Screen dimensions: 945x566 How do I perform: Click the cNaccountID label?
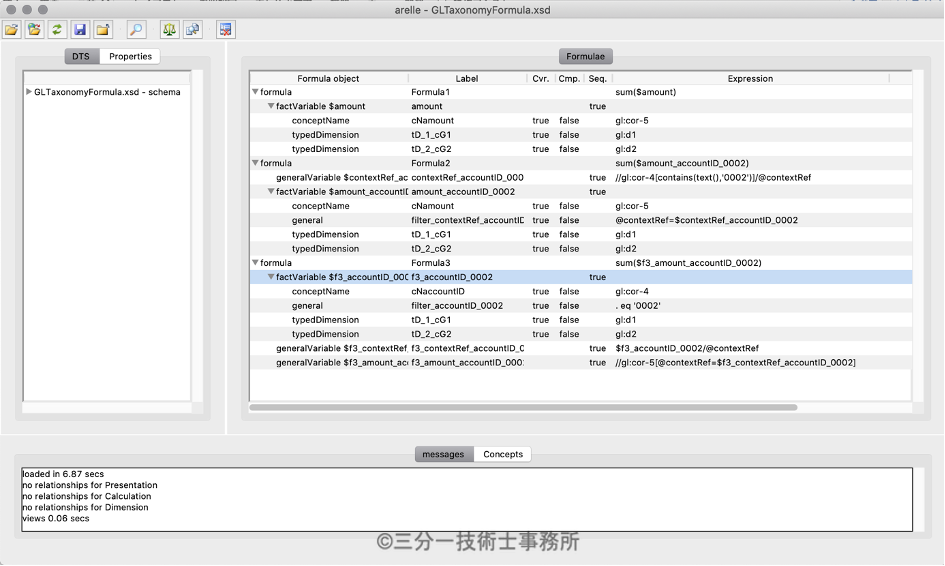coord(438,291)
